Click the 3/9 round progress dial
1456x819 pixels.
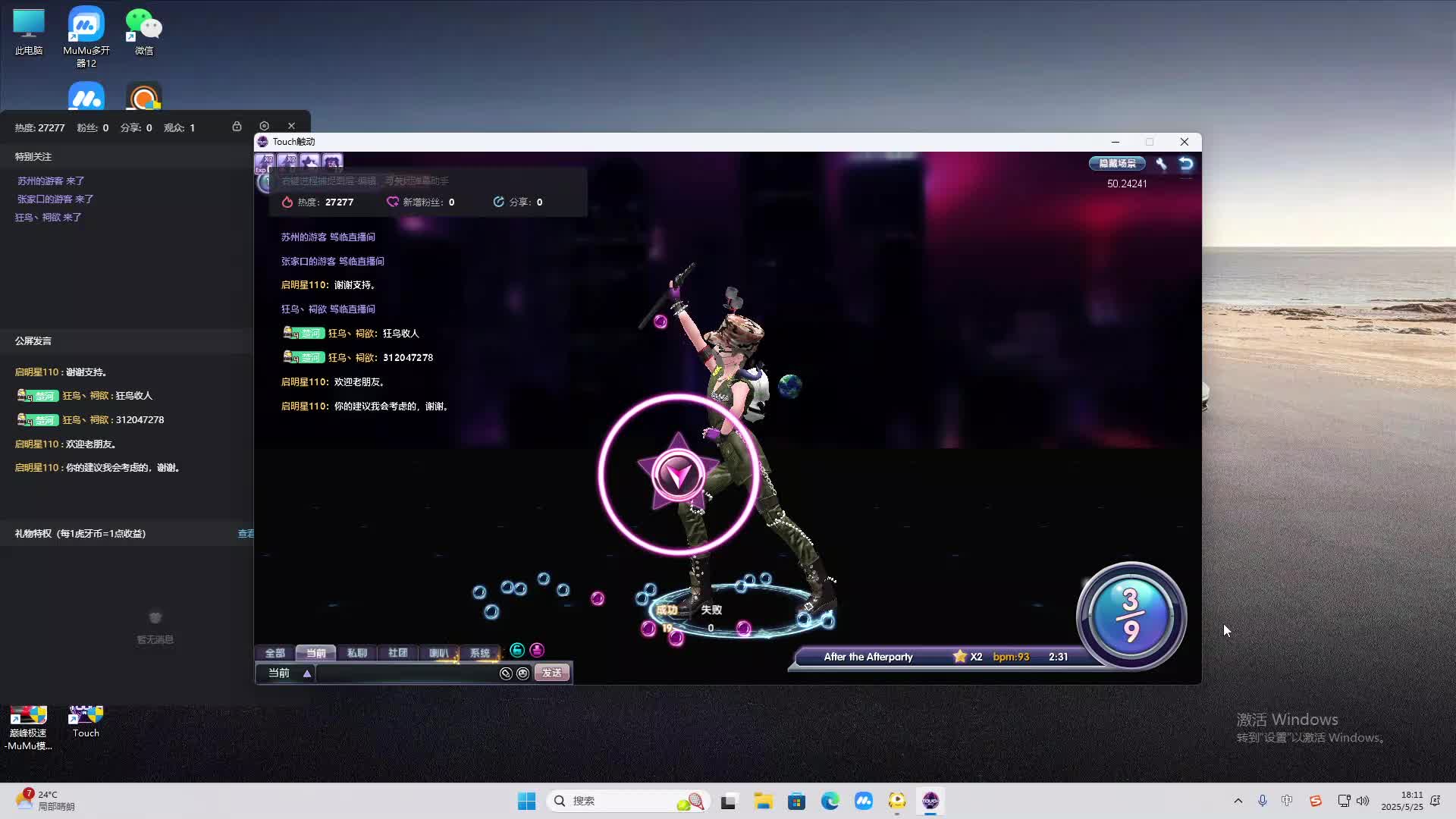click(1131, 616)
